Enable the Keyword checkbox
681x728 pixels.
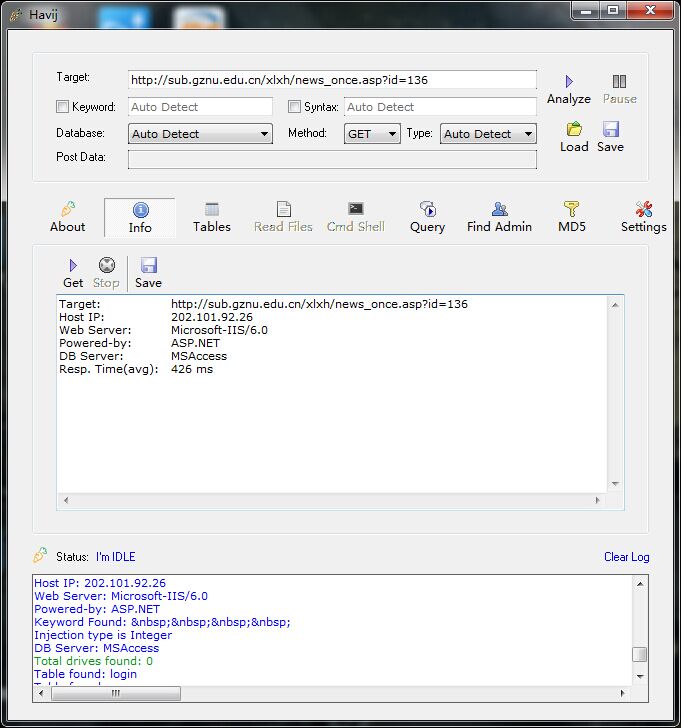click(x=62, y=107)
